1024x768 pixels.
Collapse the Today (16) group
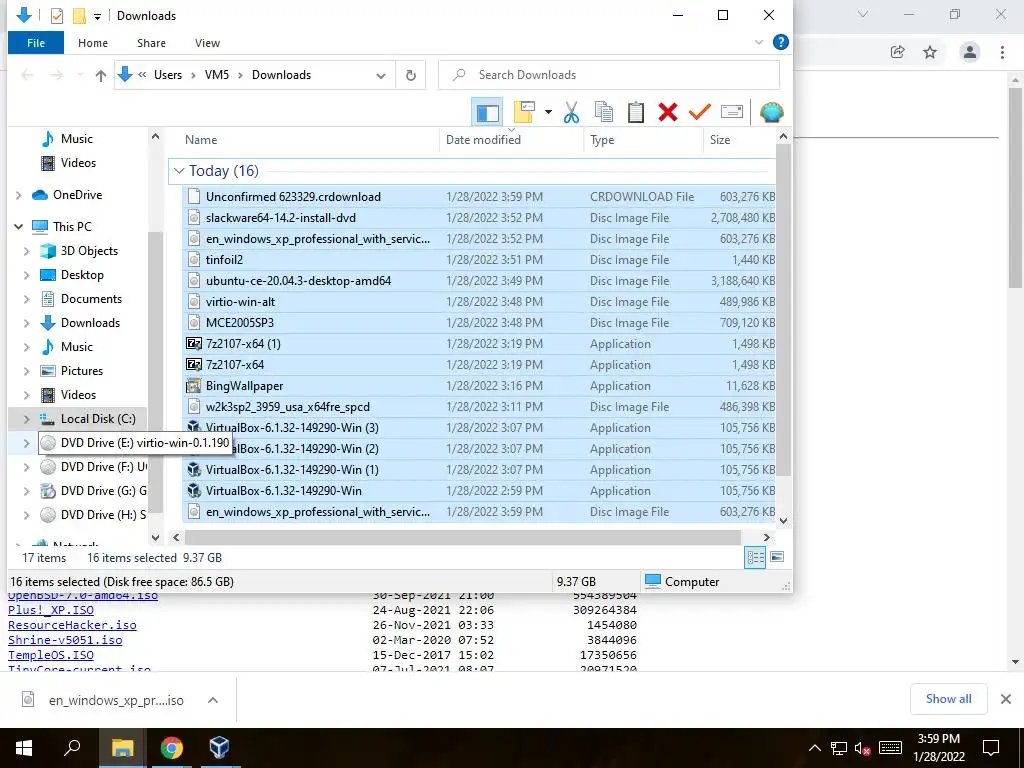179,171
